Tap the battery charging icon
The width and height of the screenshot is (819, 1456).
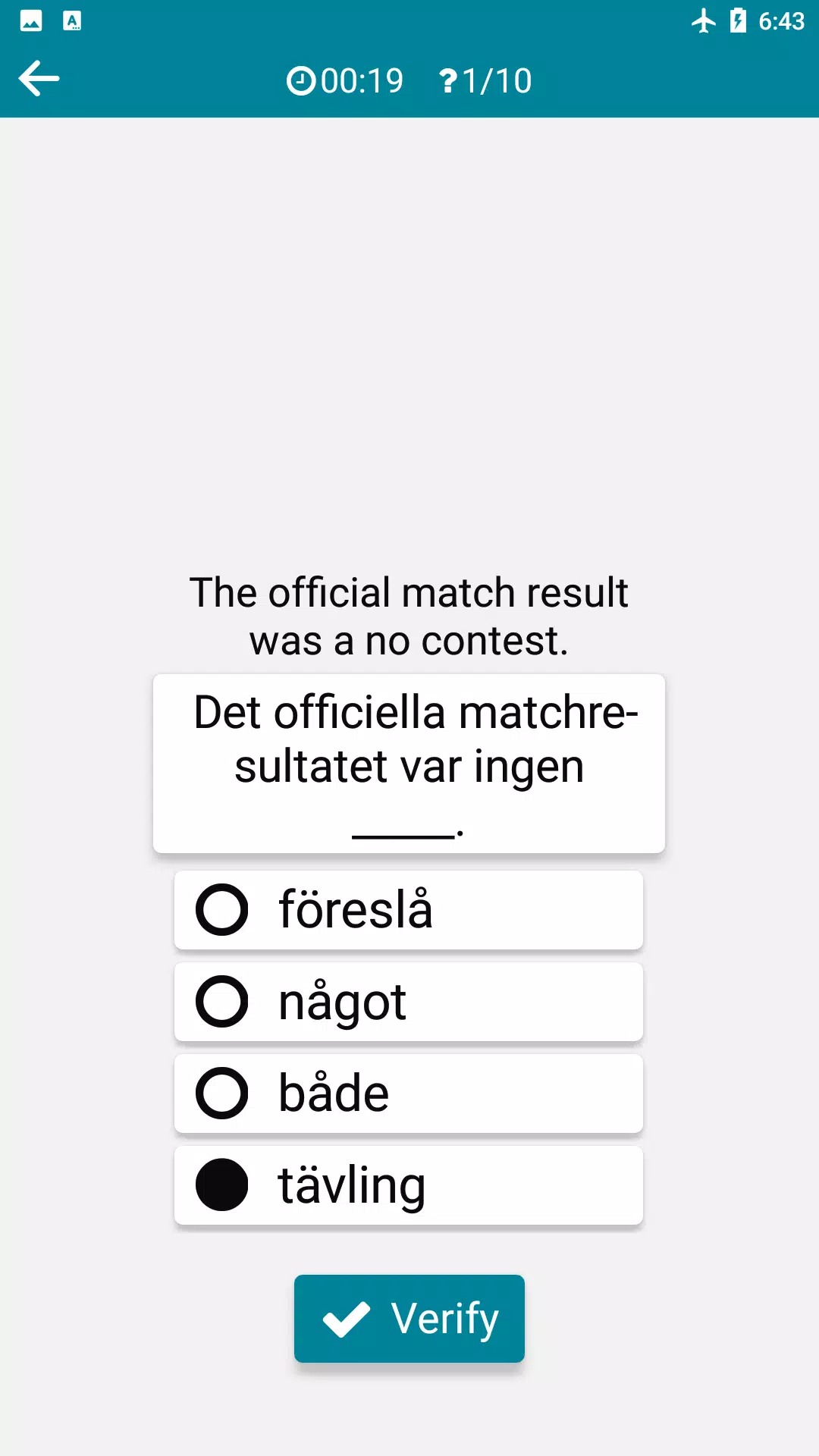(x=738, y=20)
